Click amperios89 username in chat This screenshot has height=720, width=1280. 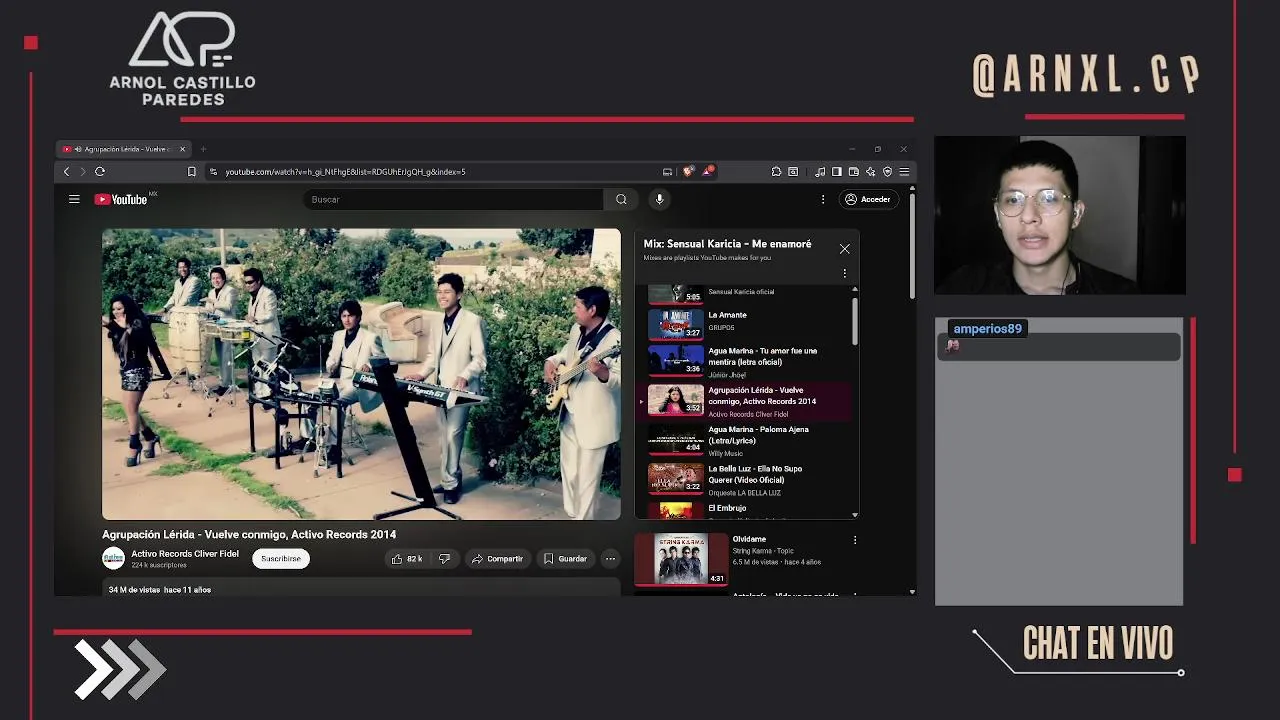click(987, 329)
